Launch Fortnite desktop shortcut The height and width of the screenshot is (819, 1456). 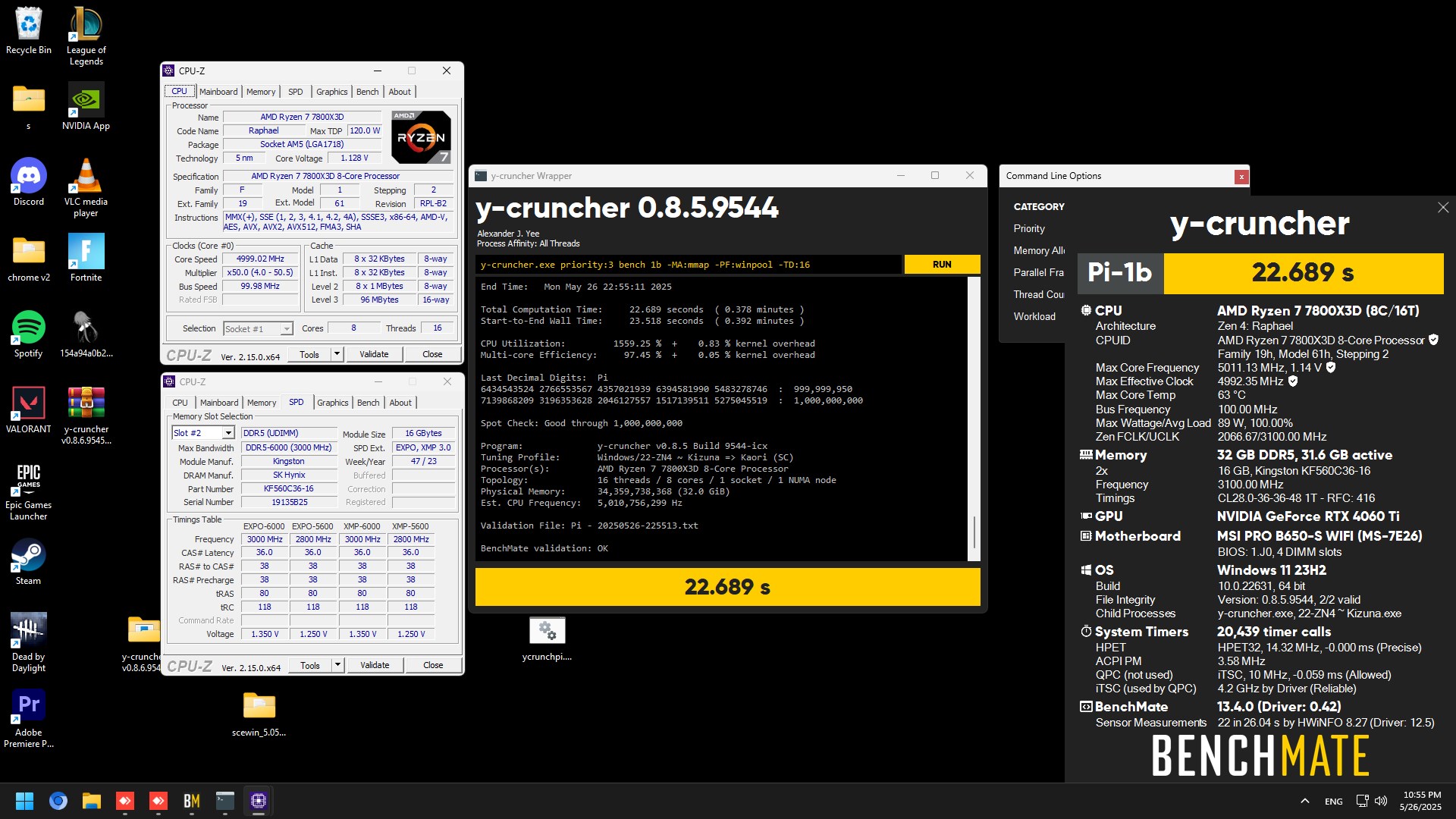click(86, 259)
